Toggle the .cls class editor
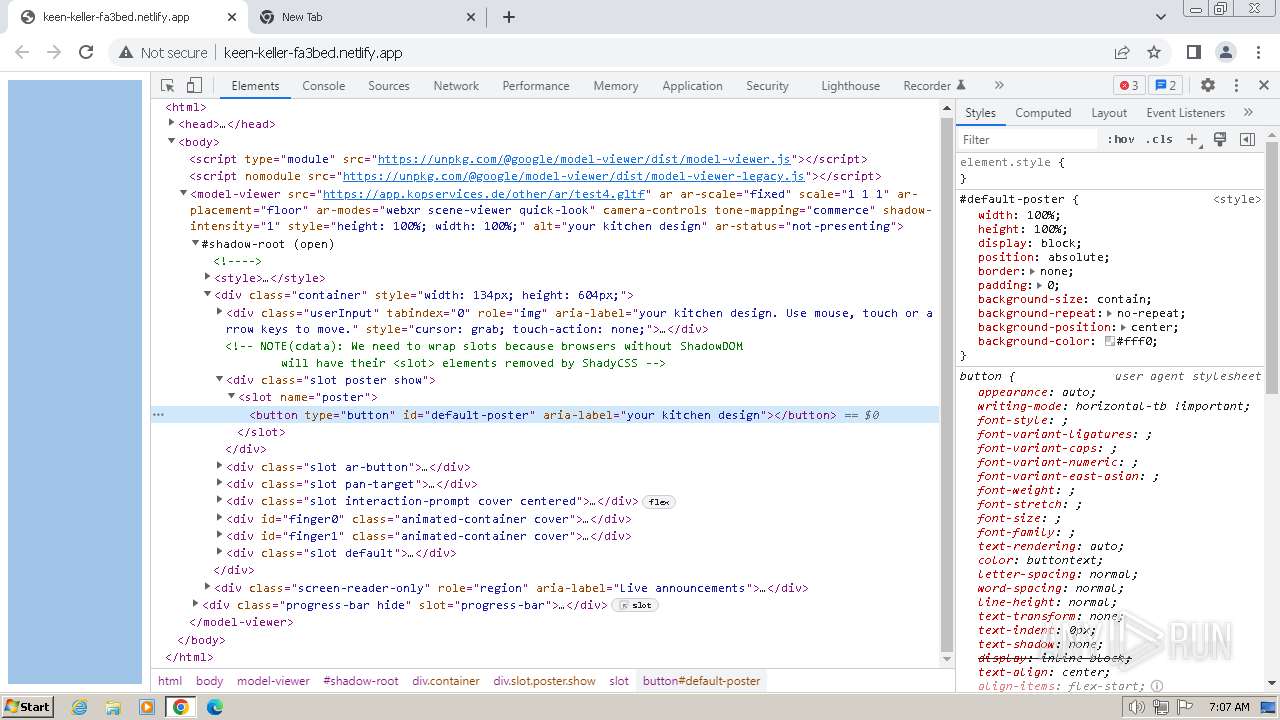1280x720 pixels. point(1159,140)
